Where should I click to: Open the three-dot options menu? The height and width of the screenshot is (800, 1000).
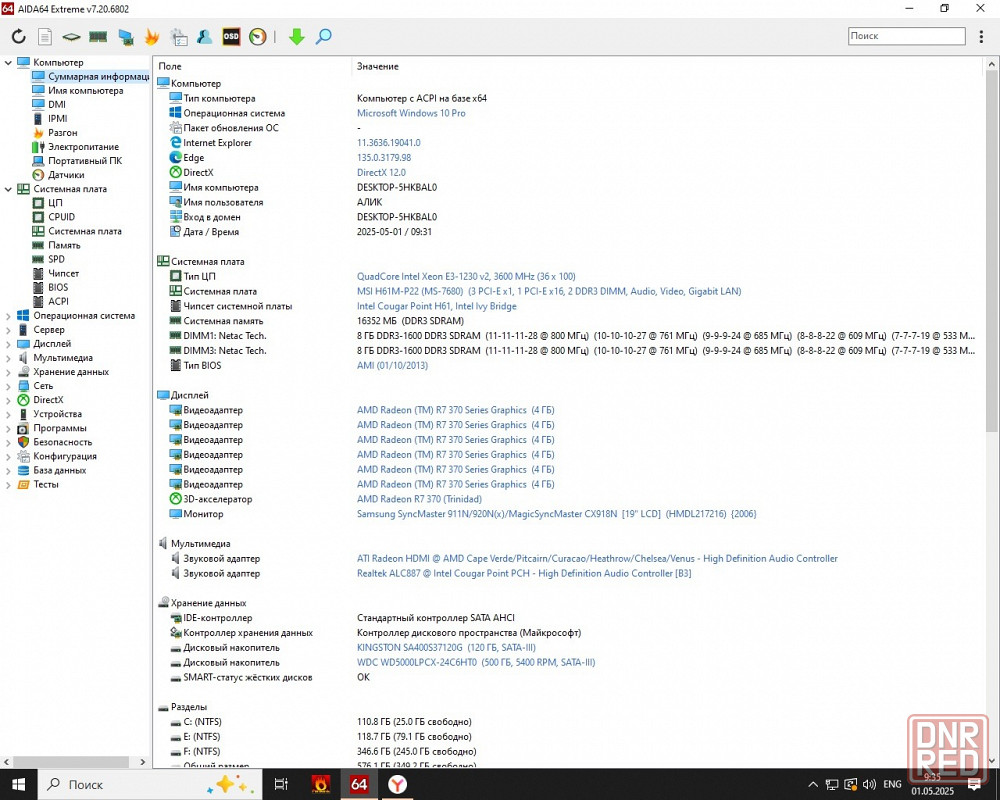(x=981, y=36)
